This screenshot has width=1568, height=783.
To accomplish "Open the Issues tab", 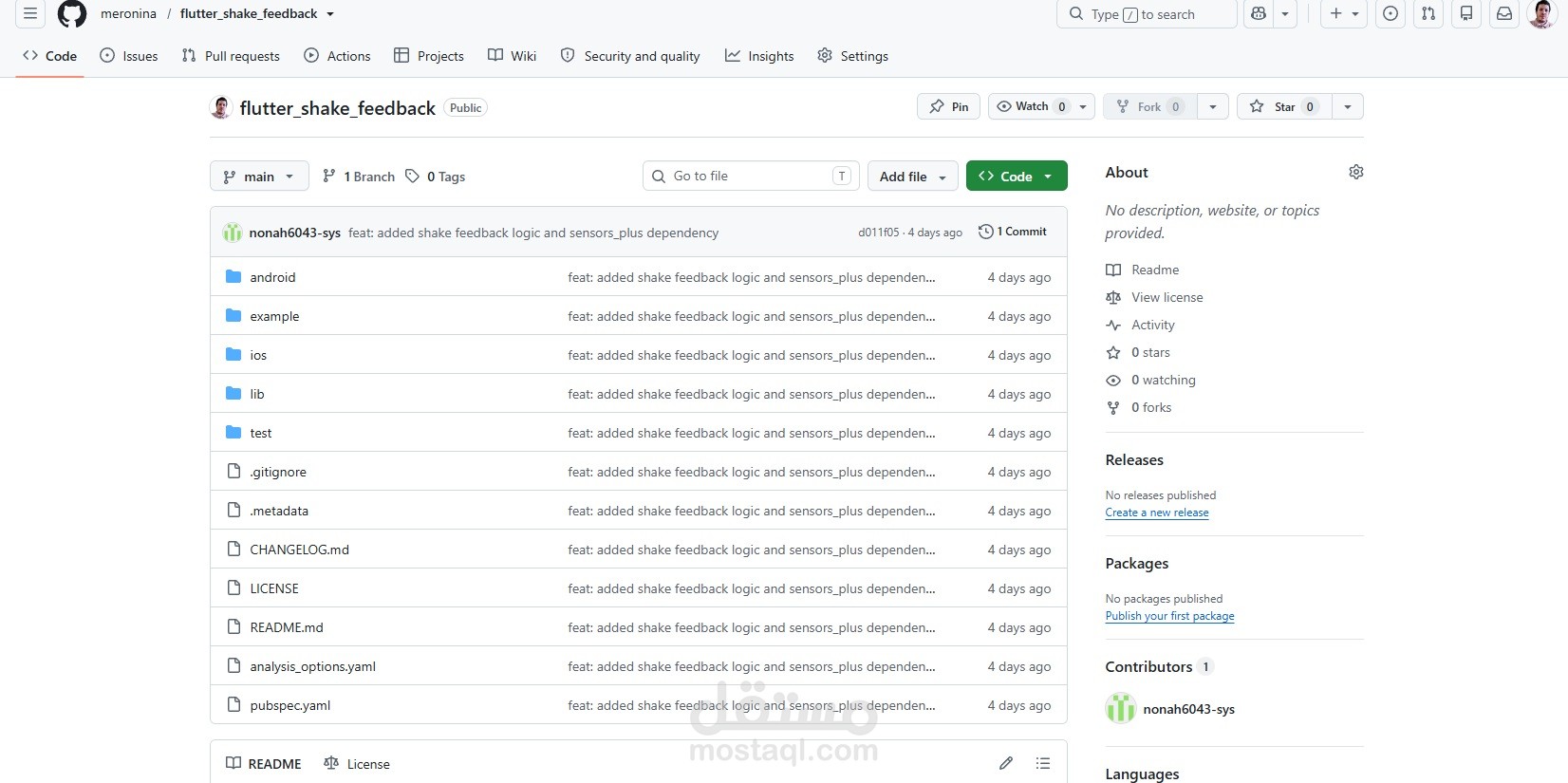I will 129,56.
